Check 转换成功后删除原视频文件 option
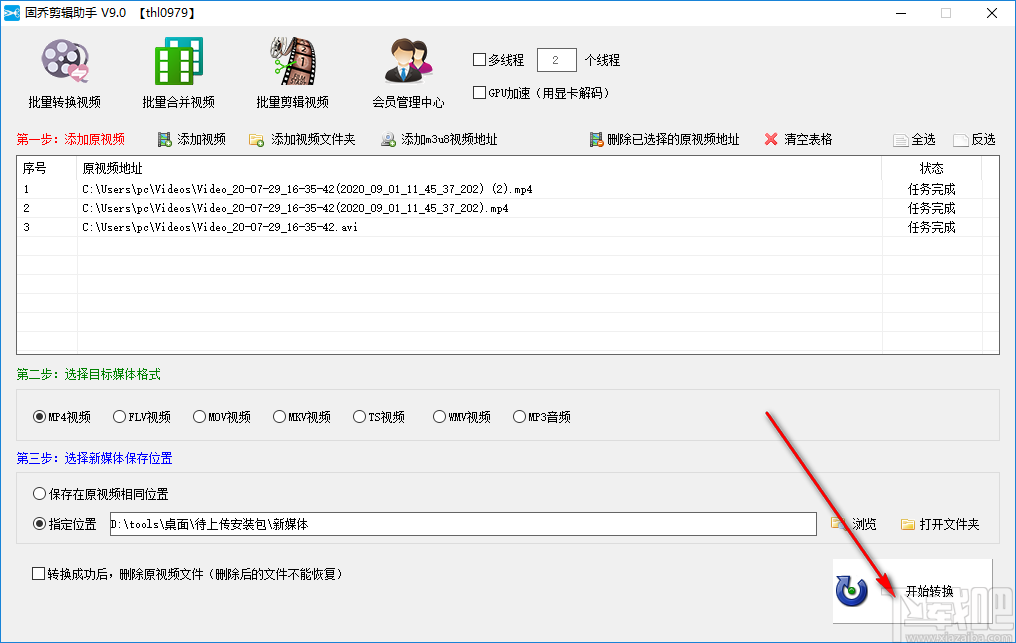This screenshot has width=1016, height=643. coord(187,574)
